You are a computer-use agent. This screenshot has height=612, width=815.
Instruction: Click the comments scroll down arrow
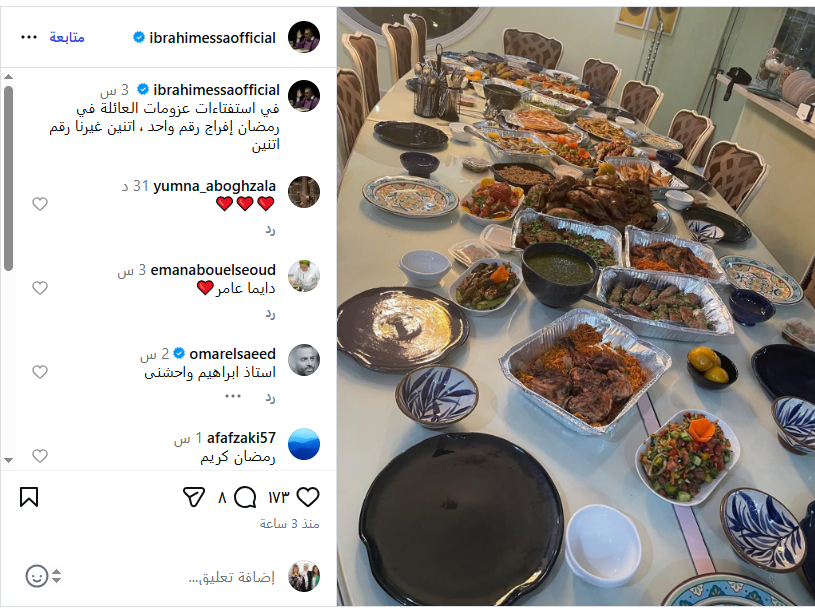(8, 460)
